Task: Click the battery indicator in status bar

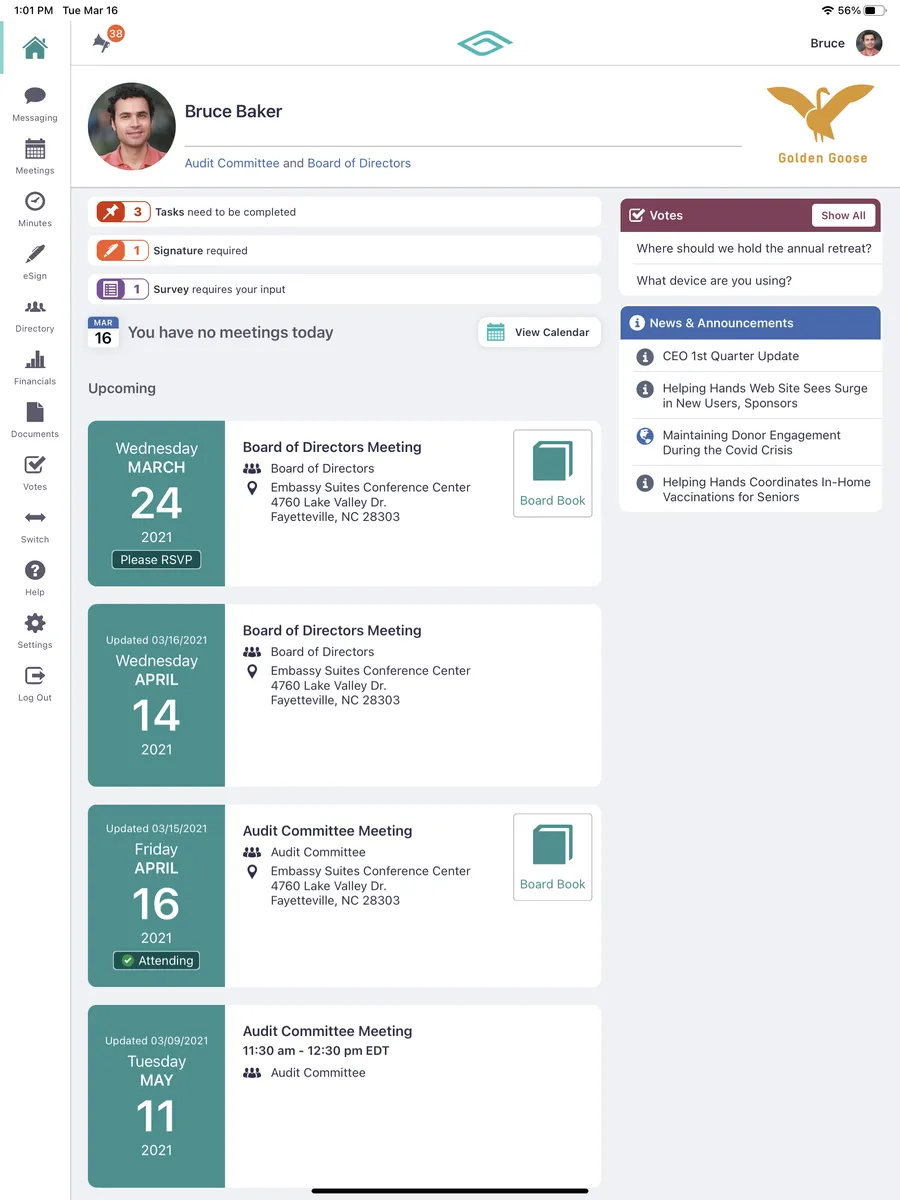Action: [x=875, y=10]
